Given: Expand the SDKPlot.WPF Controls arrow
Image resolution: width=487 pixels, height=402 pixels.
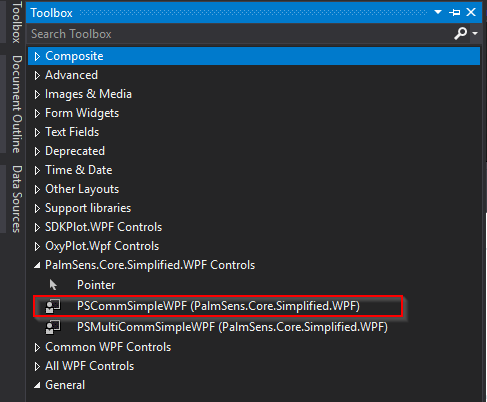Looking at the screenshot, I should tap(37, 227).
